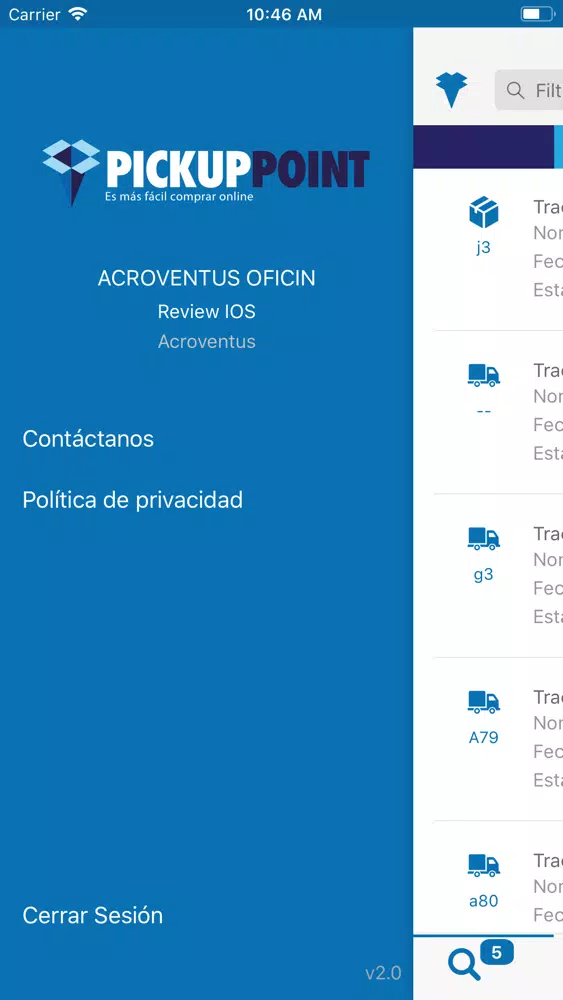
Task: Select the dark navy tab in the tab bar
Action: click(x=483, y=147)
